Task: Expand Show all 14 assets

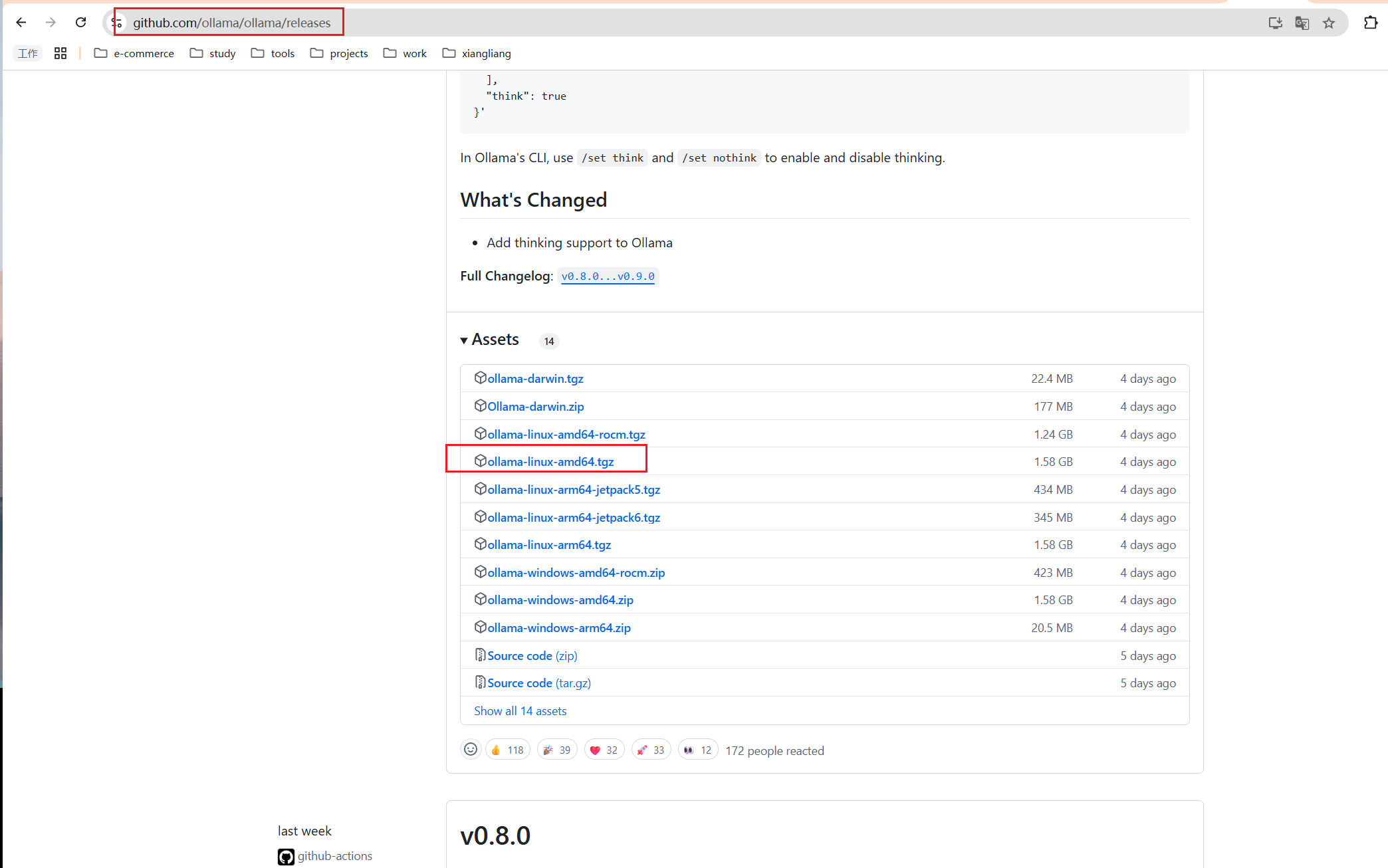Action: click(520, 711)
